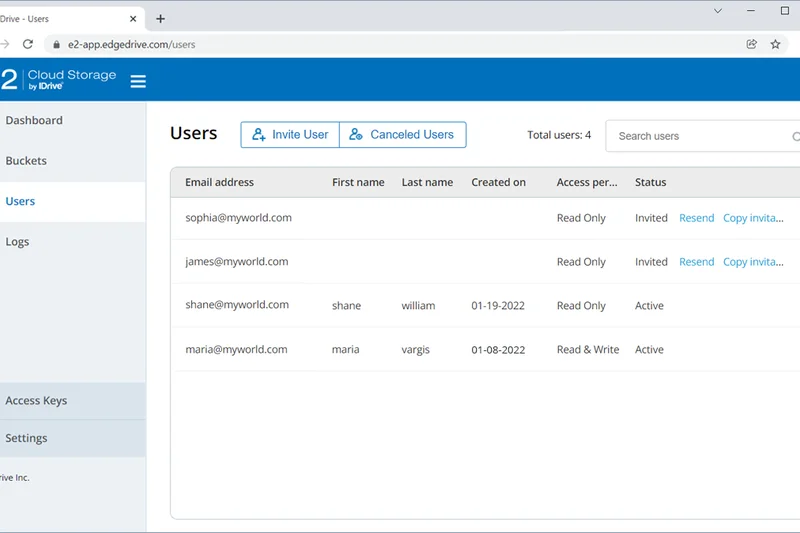View Canceled Users list

[x=403, y=135]
